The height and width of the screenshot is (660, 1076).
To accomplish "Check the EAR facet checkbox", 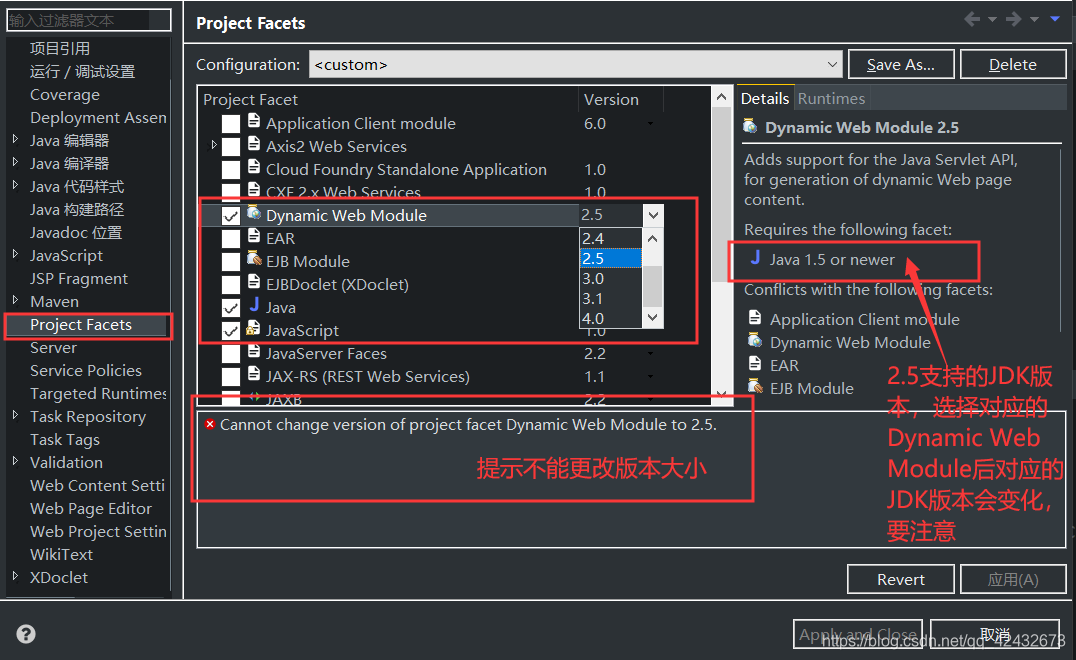I will [231, 239].
